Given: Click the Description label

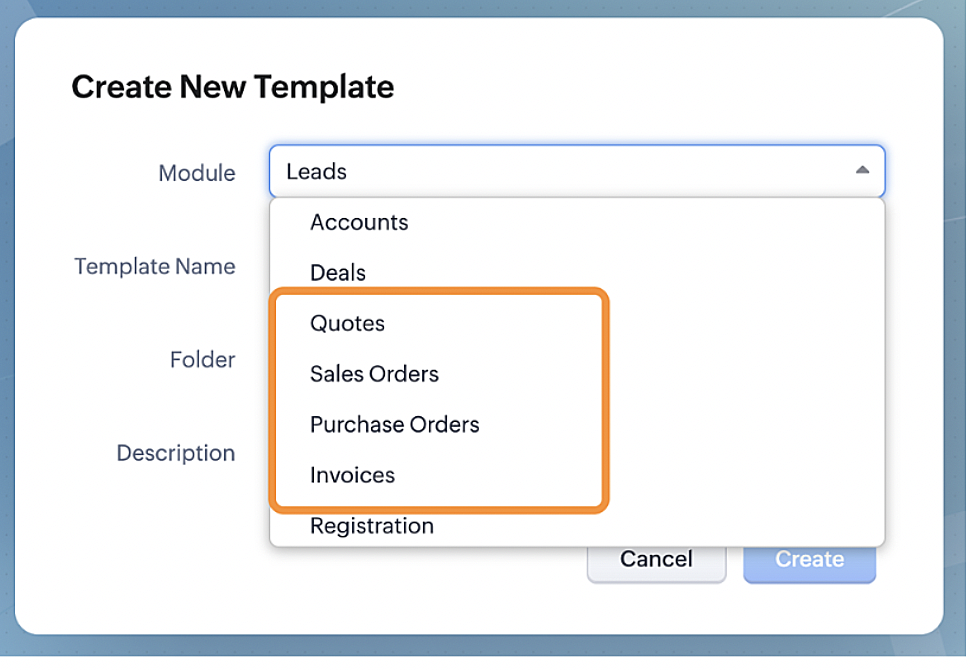Looking at the screenshot, I should (x=175, y=453).
